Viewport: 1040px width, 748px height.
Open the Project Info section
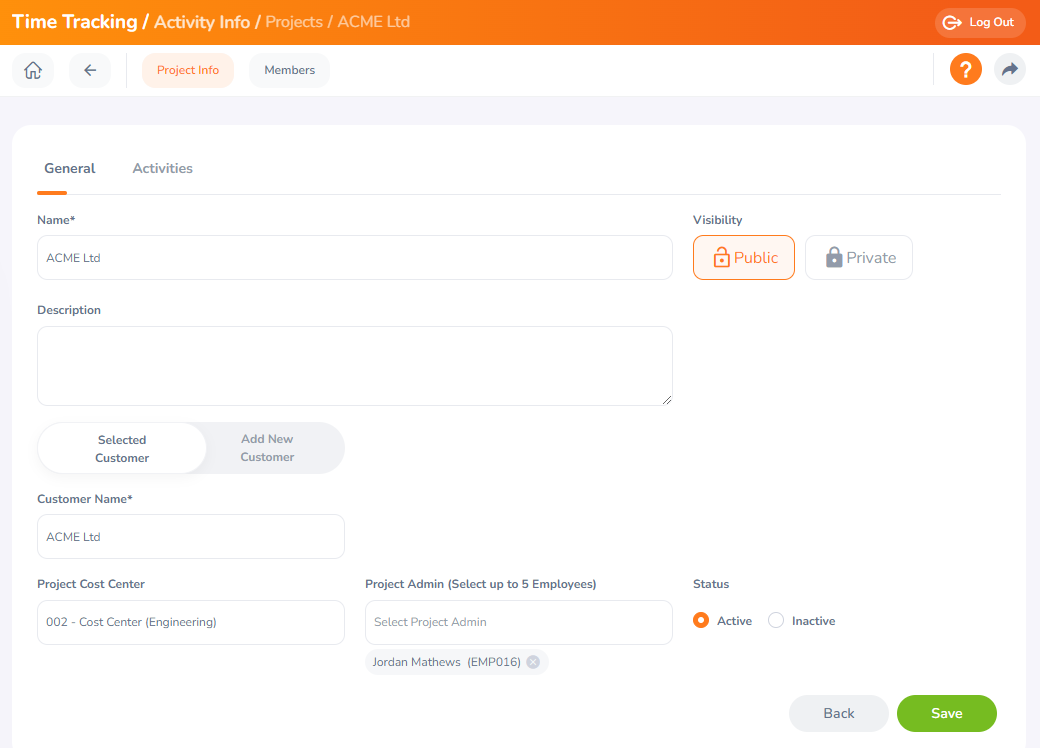tap(188, 70)
